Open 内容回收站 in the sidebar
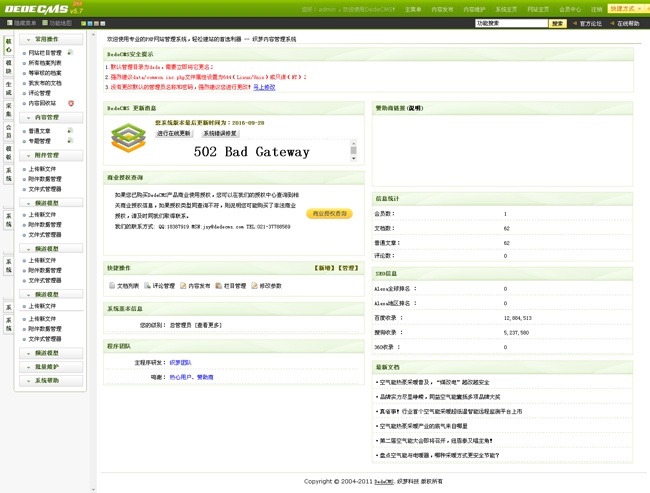The image size is (650, 493). click(42, 103)
